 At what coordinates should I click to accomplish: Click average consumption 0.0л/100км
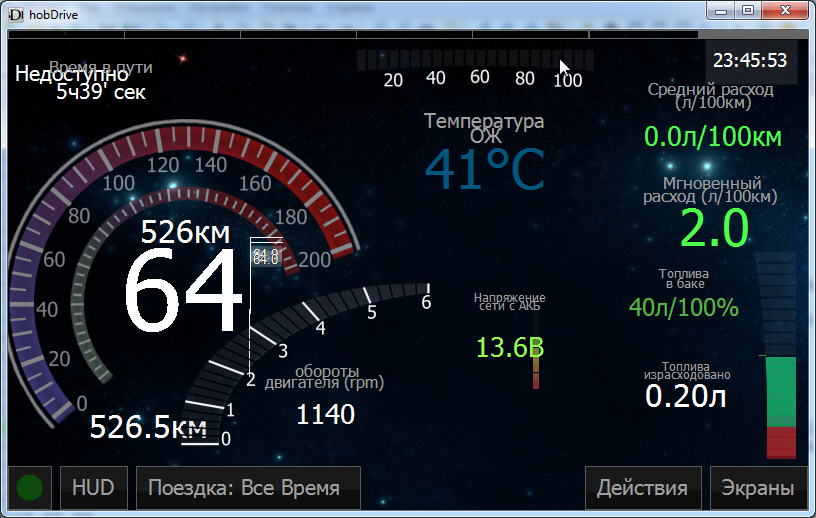click(x=713, y=137)
